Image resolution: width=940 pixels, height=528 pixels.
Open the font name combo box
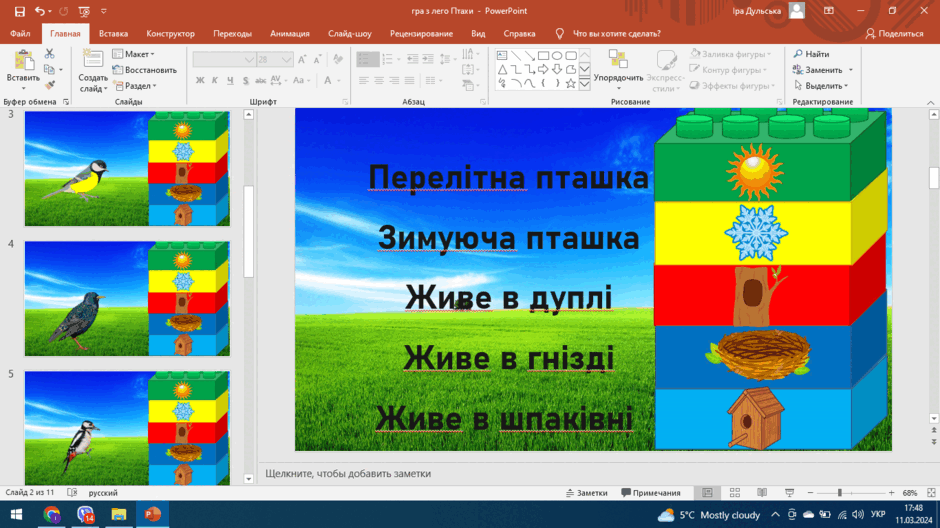(x=224, y=59)
